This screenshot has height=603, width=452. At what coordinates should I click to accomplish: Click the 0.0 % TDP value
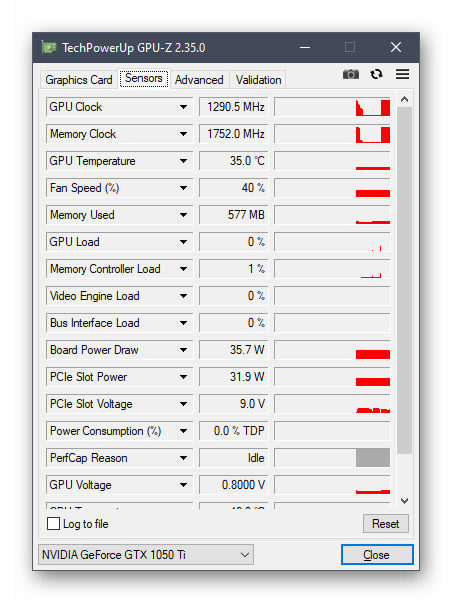coord(234,431)
